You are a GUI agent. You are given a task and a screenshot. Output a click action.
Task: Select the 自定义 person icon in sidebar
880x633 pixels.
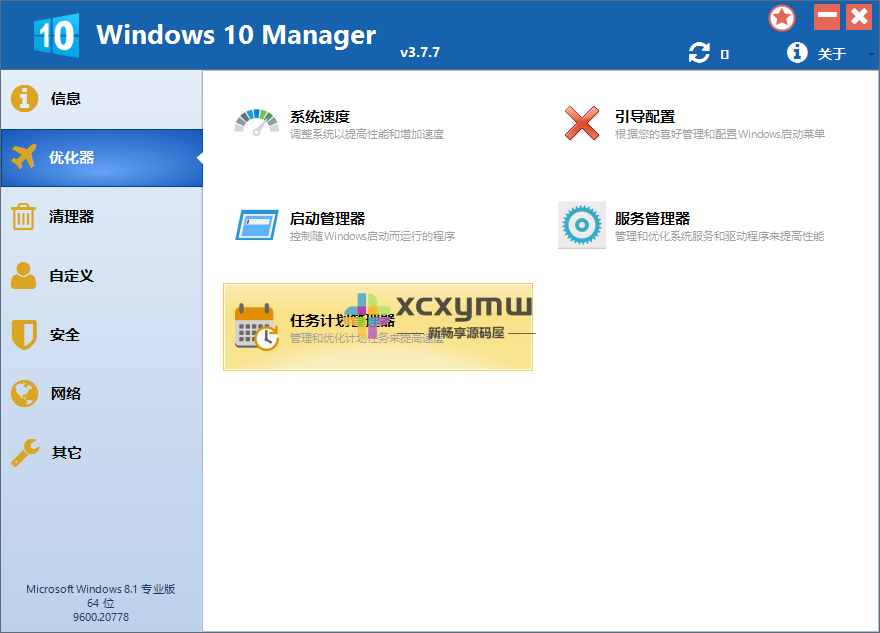click(x=23, y=275)
